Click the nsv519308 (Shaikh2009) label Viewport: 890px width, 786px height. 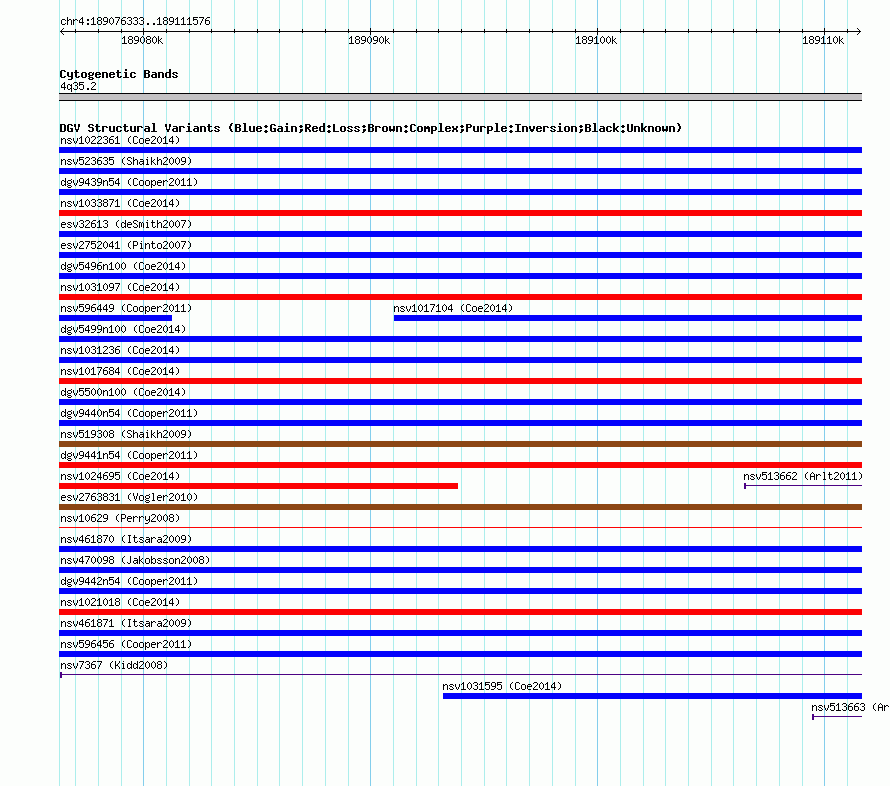pyautogui.click(x=126, y=434)
